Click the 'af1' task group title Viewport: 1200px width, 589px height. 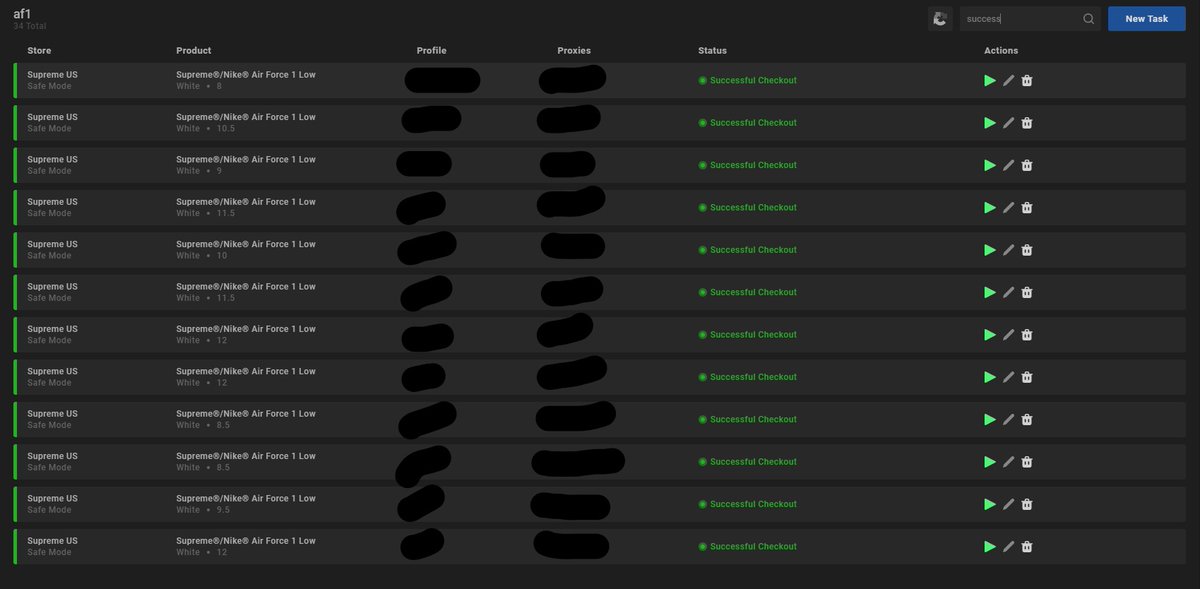click(x=22, y=13)
